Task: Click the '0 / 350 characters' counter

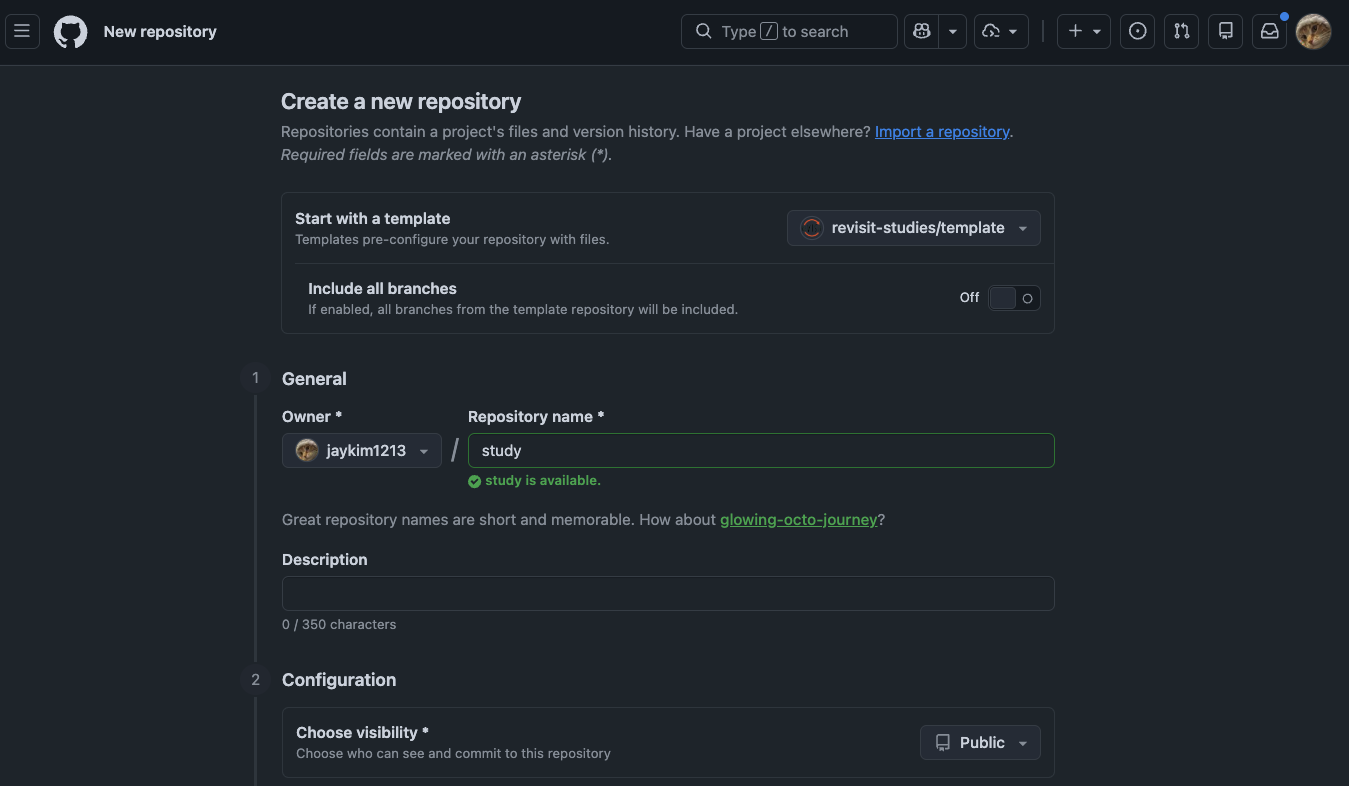Action: (x=339, y=625)
